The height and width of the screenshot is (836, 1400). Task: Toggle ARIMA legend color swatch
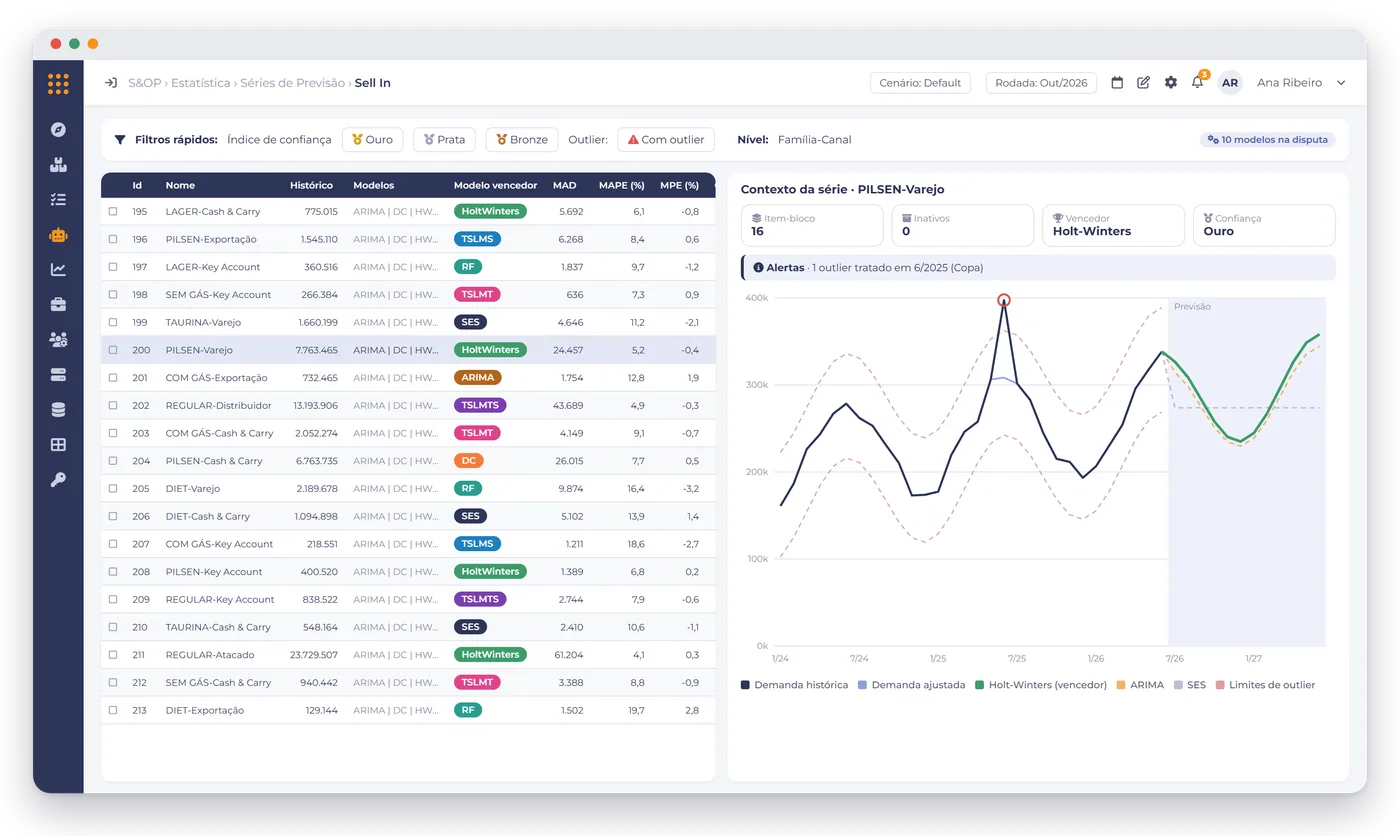[1121, 685]
